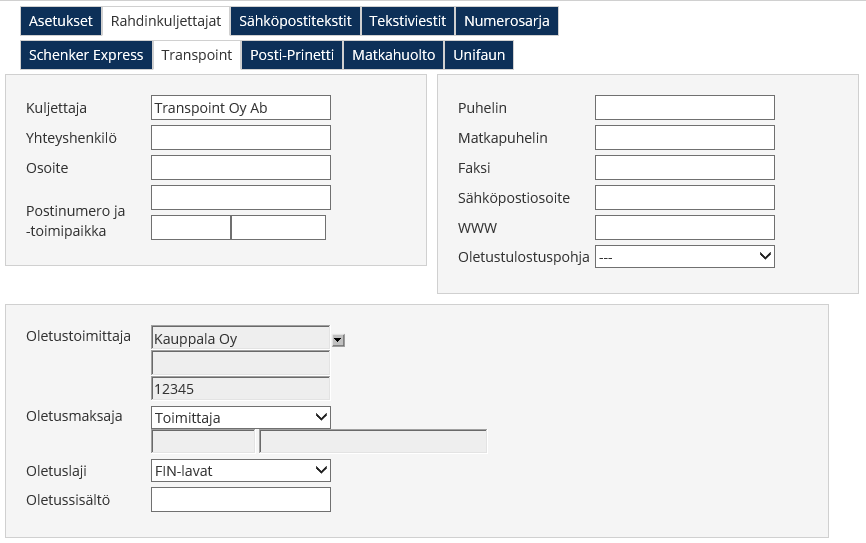Open the Tekstiviestit tab

click(x=407, y=21)
